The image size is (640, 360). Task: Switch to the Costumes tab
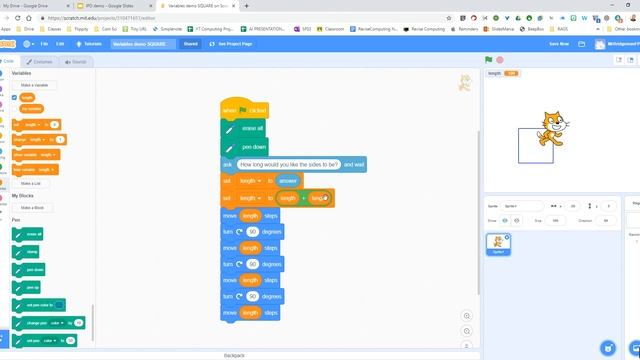tap(39, 62)
